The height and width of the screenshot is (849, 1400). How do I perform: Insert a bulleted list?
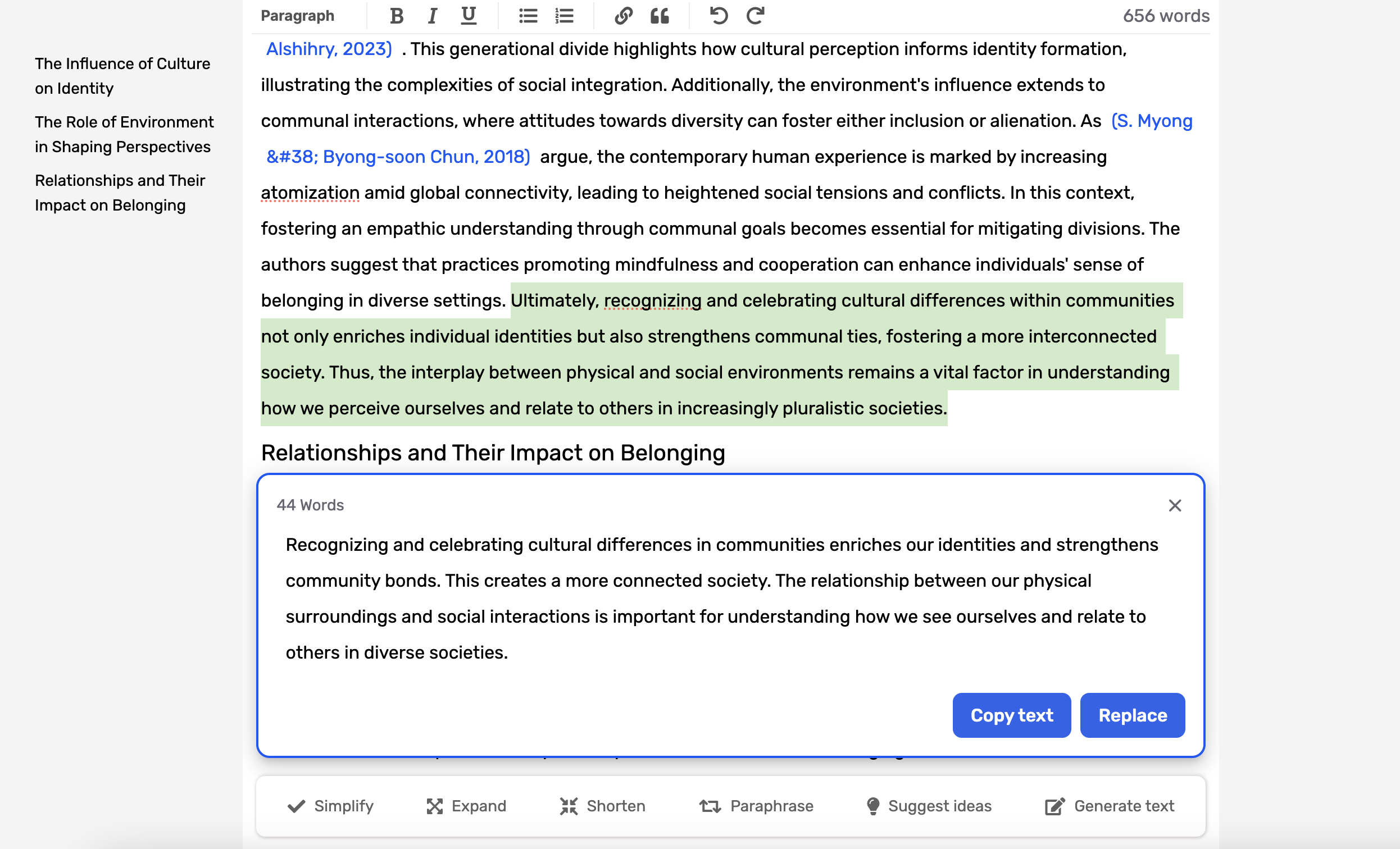(x=528, y=16)
